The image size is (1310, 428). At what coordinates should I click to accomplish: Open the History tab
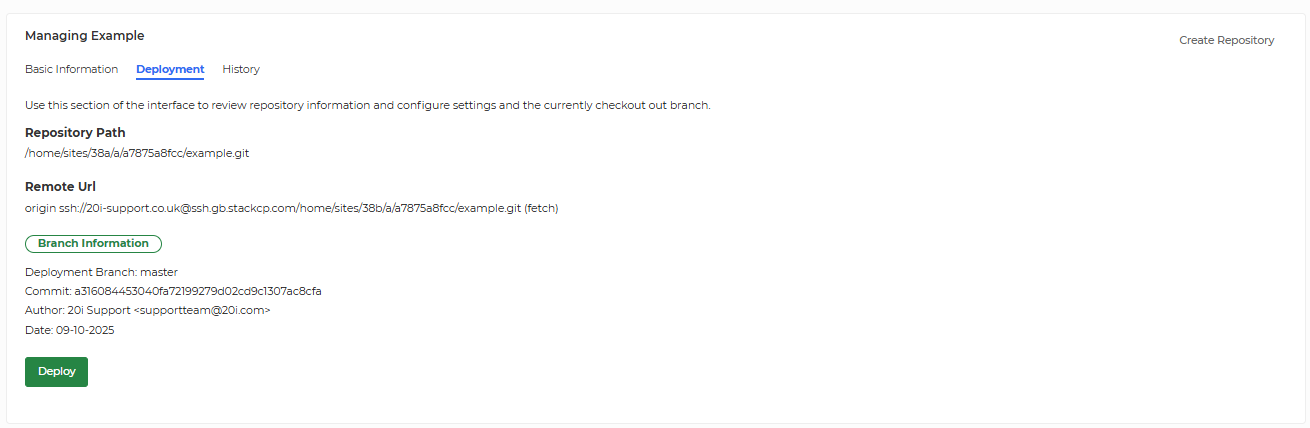(241, 69)
